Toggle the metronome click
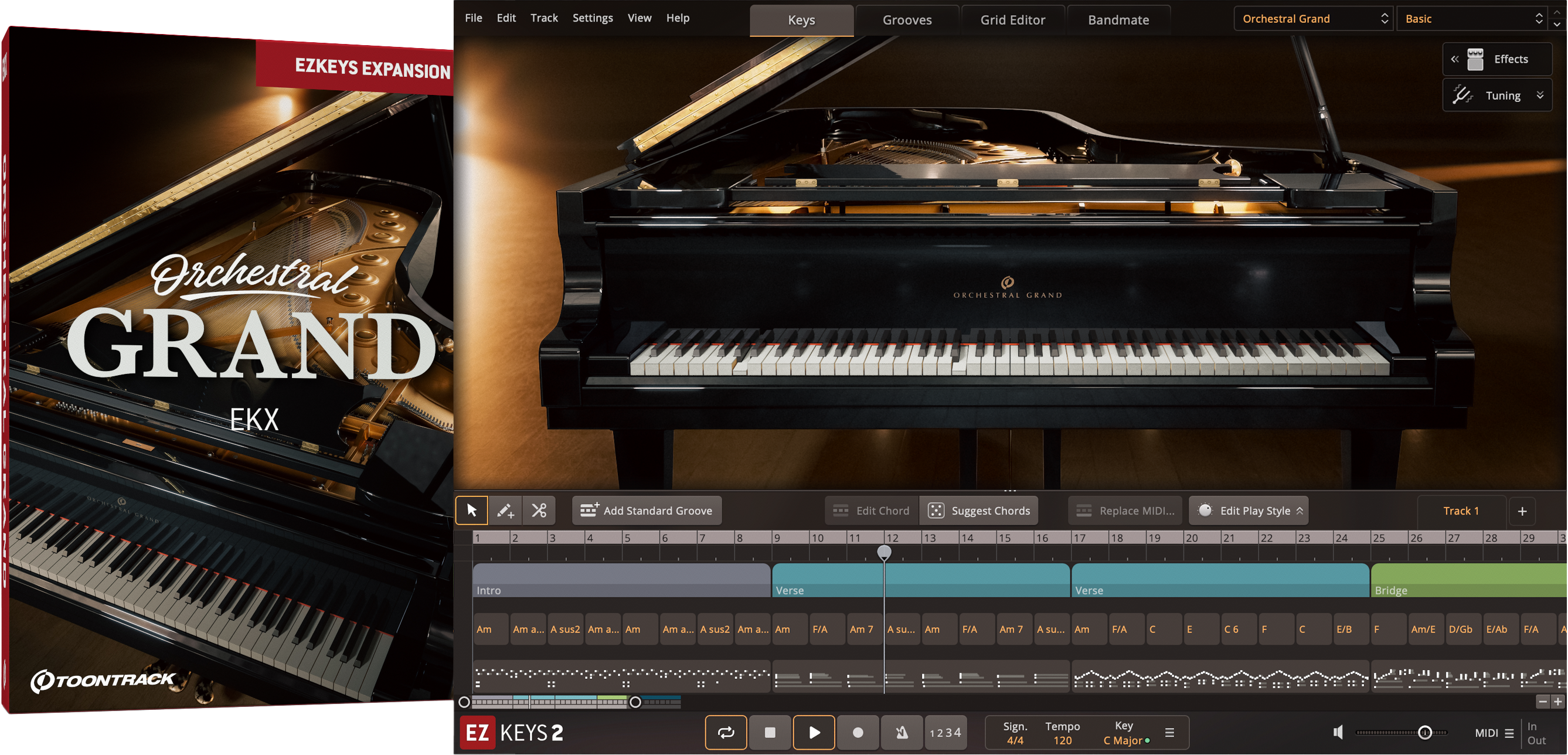The width and height of the screenshot is (1568, 755). tap(902, 733)
